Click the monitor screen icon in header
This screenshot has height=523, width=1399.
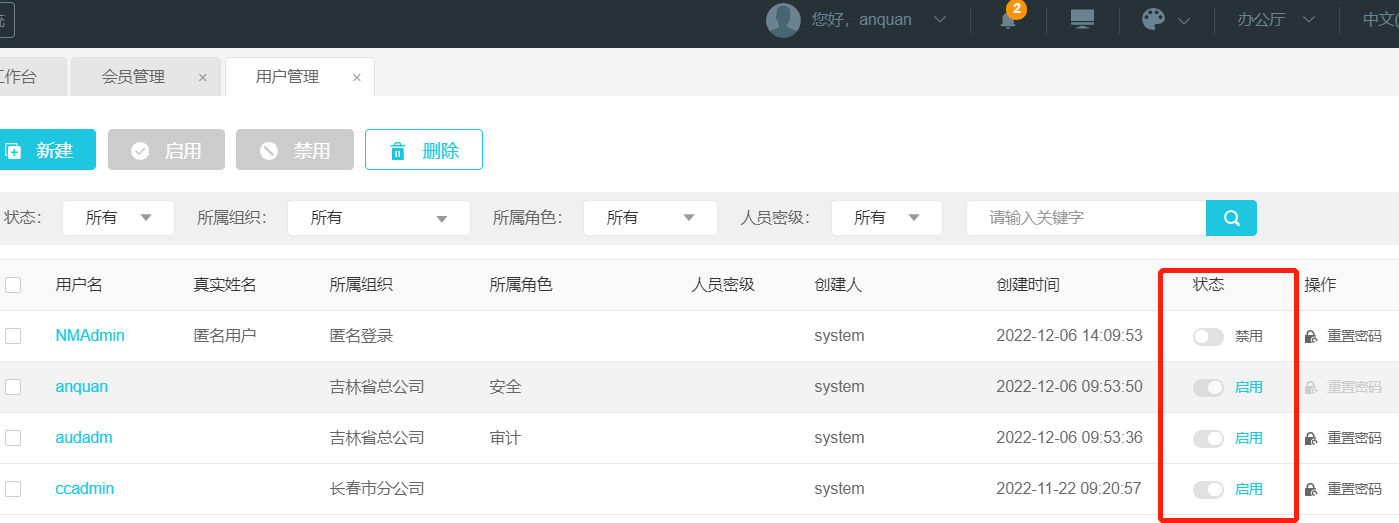pos(1082,20)
